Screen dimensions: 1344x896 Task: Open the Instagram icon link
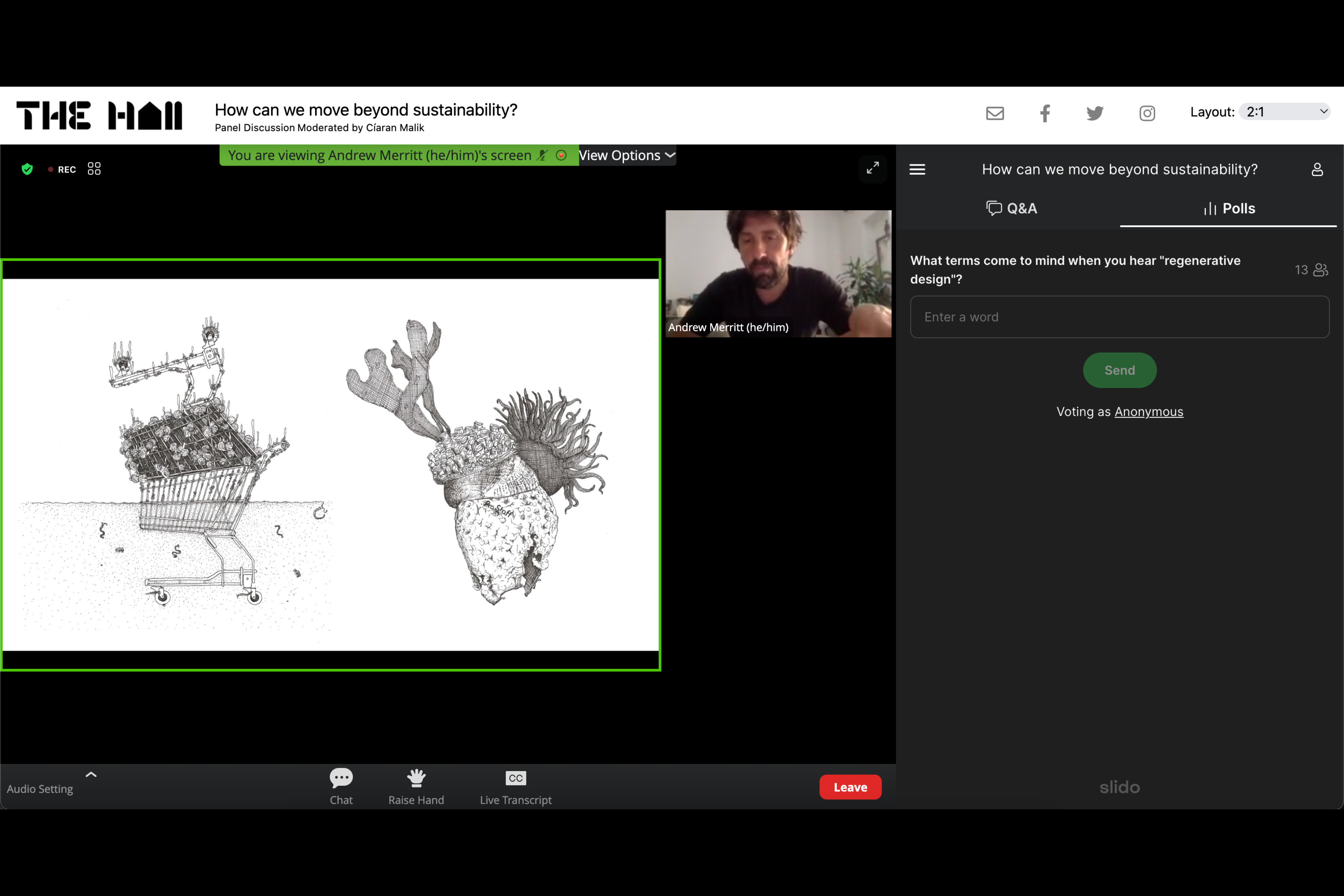point(1147,113)
